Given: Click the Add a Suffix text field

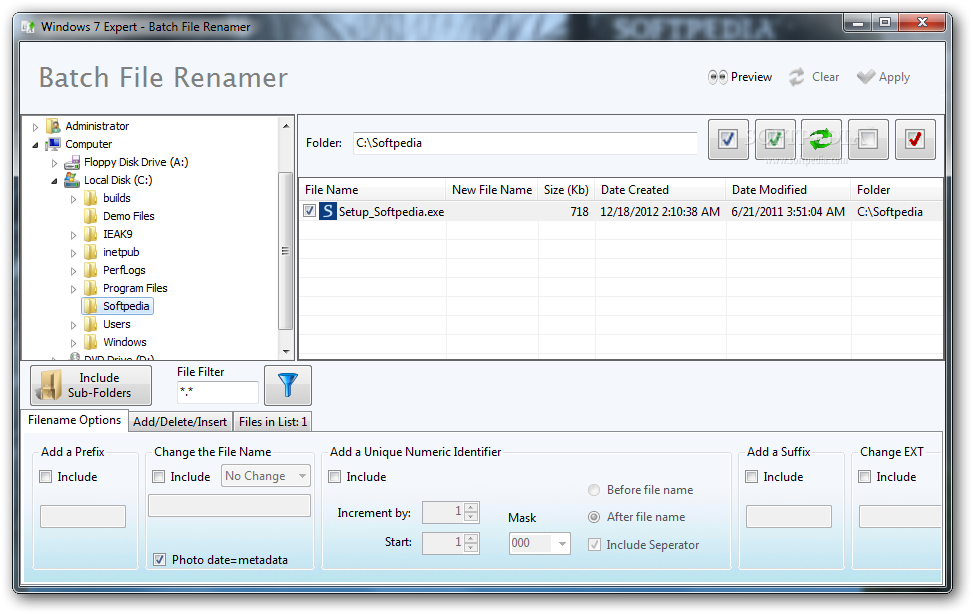Looking at the screenshot, I should (789, 517).
